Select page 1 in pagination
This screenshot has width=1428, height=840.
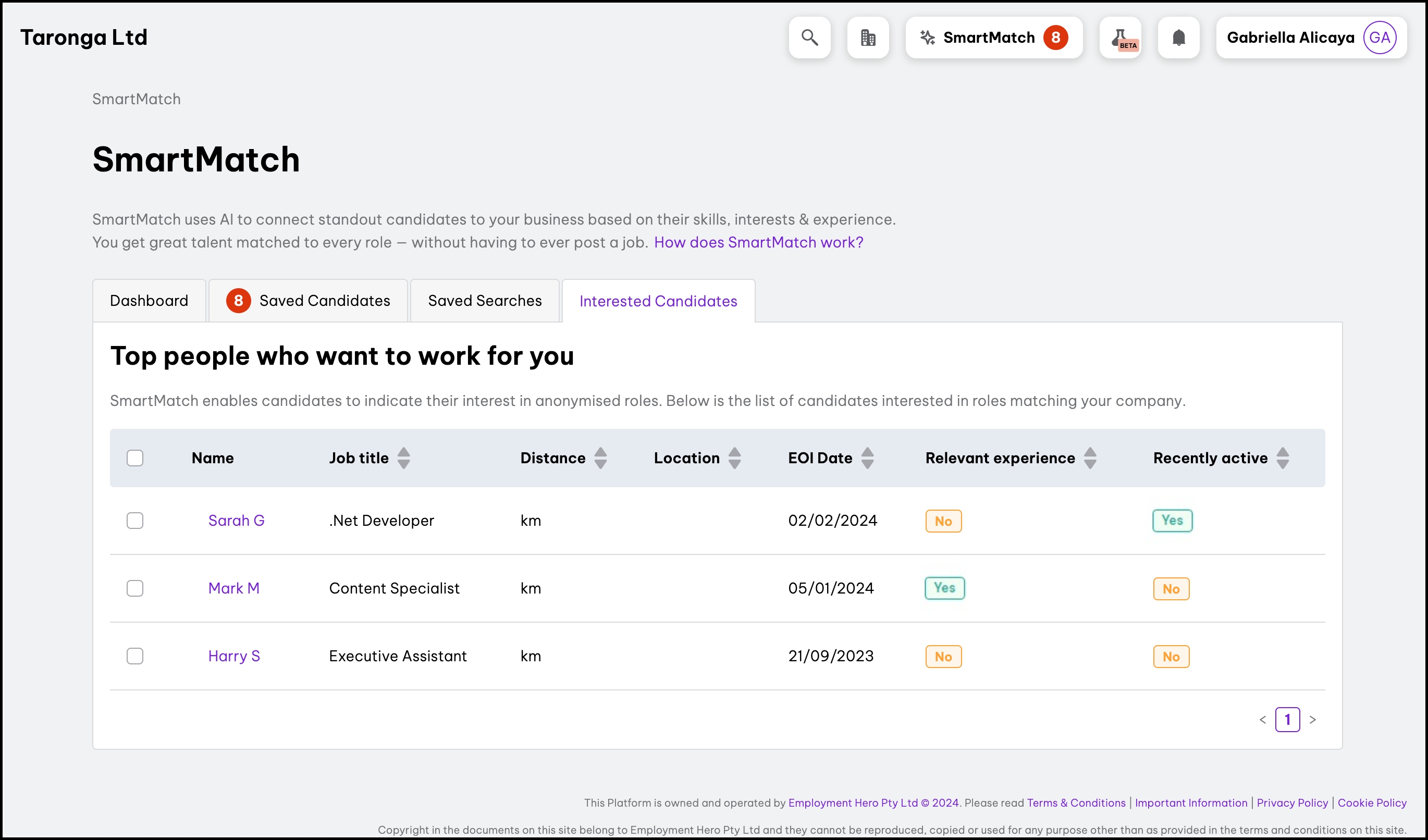(x=1287, y=719)
